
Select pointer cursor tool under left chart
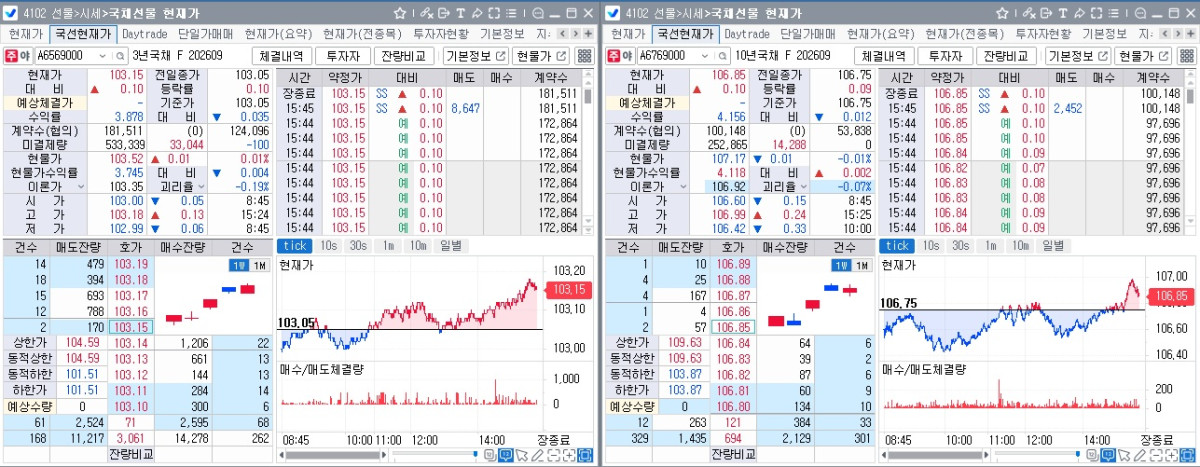(x=522, y=455)
